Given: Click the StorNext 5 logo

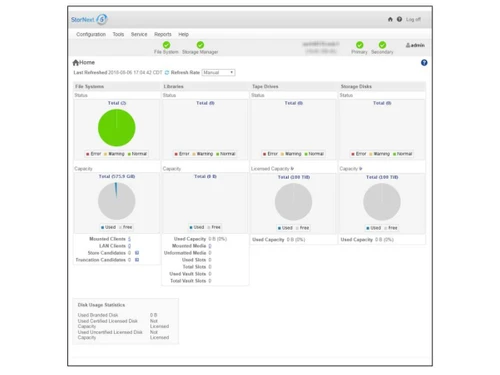Looking at the screenshot, I should [x=89, y=19].
